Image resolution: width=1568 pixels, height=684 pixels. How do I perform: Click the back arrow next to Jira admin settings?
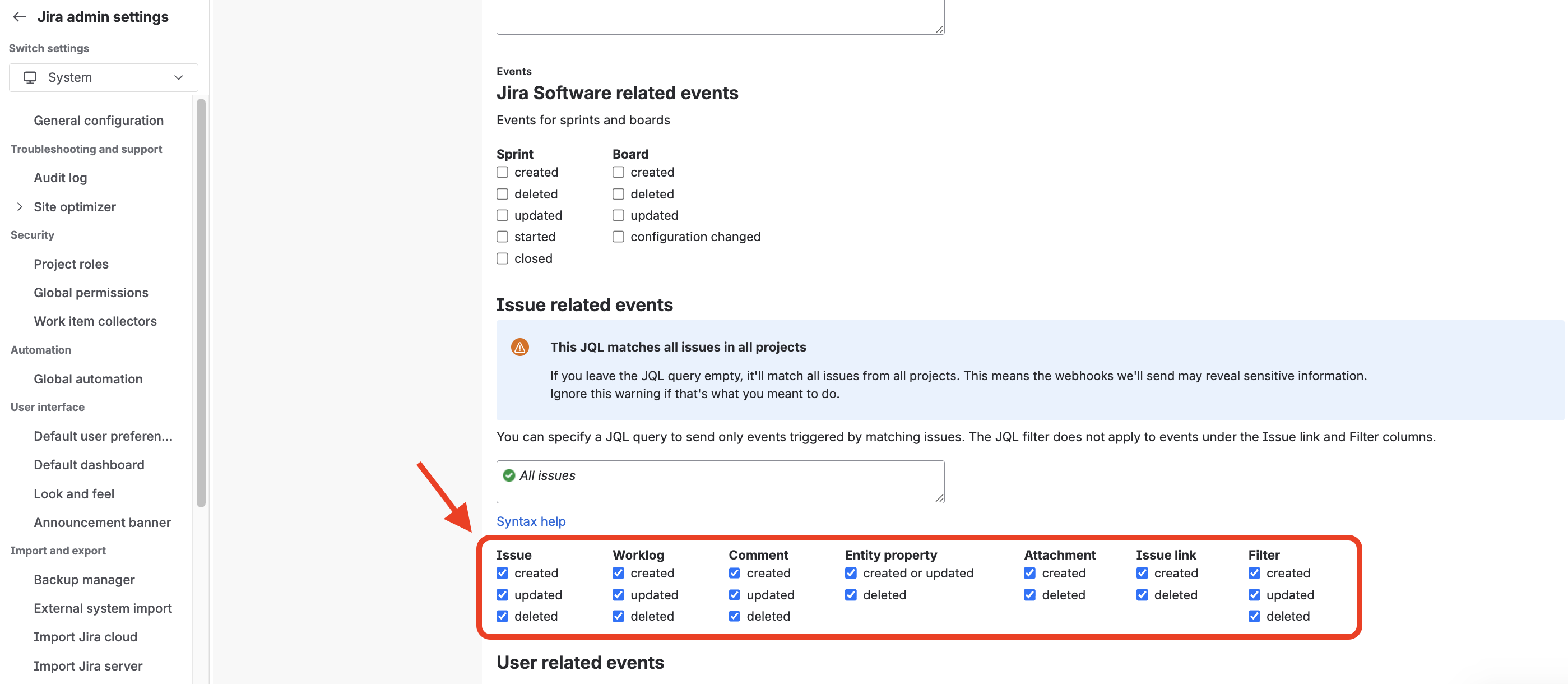[x=20, y=16]
